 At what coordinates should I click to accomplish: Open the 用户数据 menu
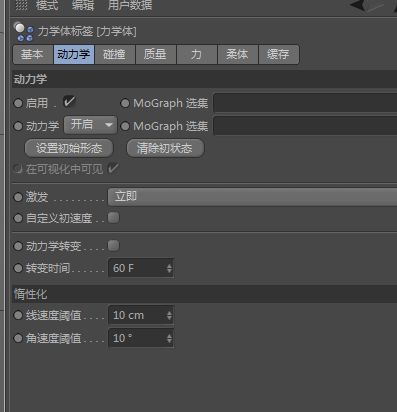130,5
